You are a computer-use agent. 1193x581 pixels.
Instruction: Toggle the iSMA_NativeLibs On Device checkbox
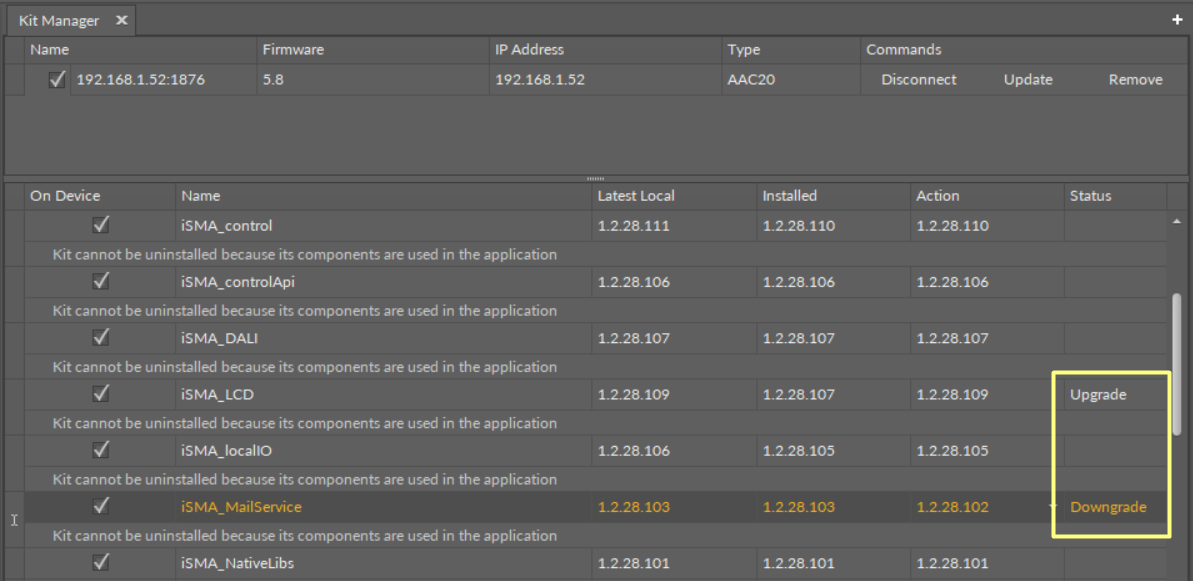[x=101, y=563]
